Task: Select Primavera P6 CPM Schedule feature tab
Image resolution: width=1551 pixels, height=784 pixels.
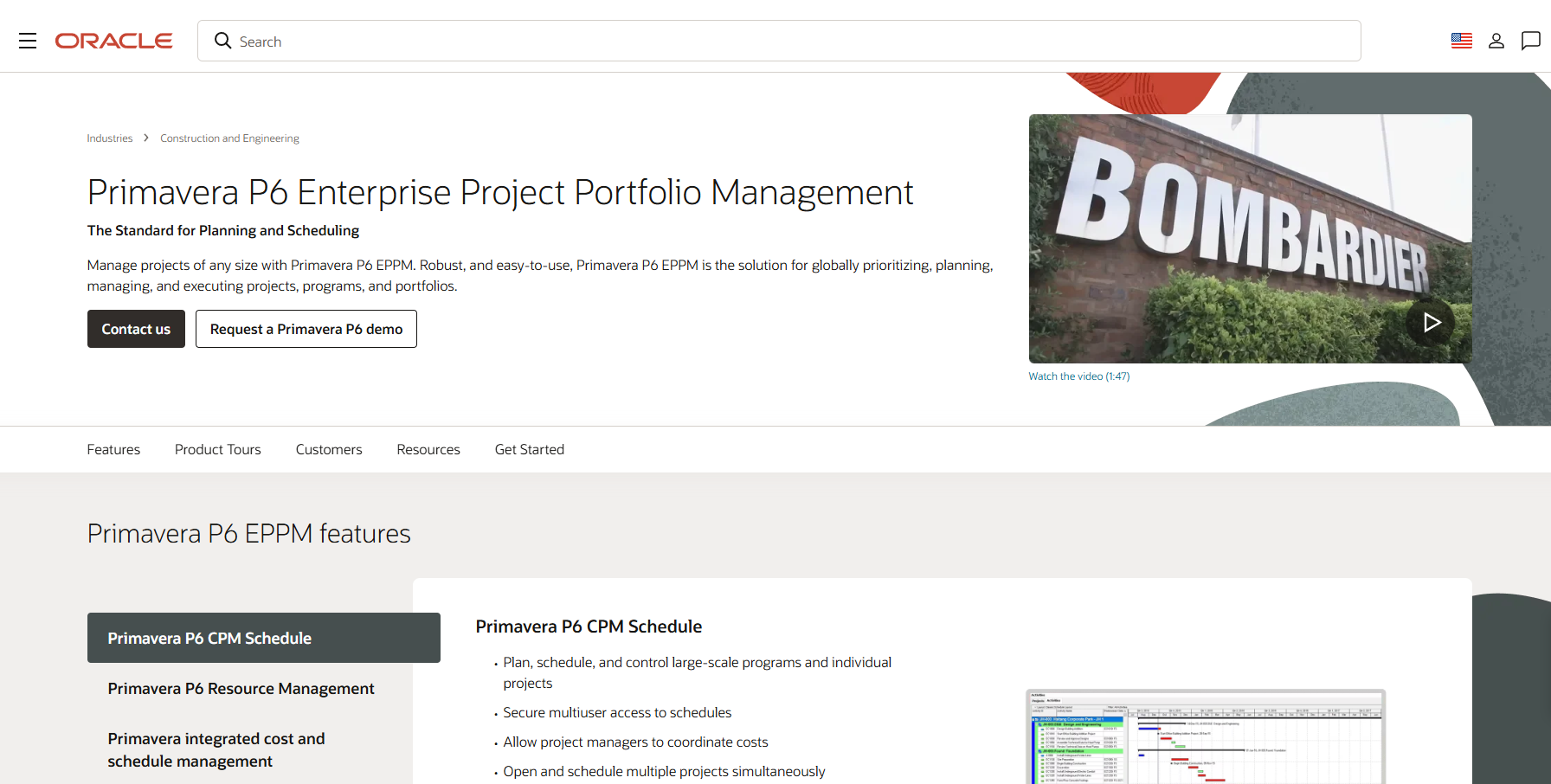Action: tap(264, 638)
